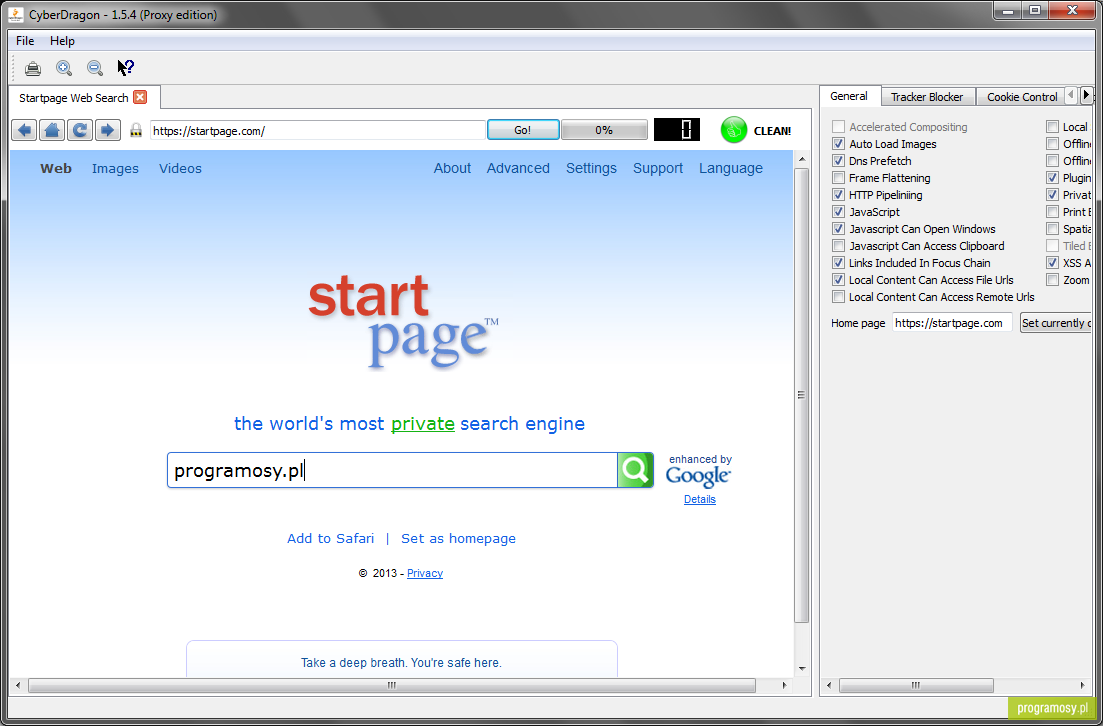Click the CyberDragon title bar app icon
1103x726 pixels.
click(x=17, y=14)
